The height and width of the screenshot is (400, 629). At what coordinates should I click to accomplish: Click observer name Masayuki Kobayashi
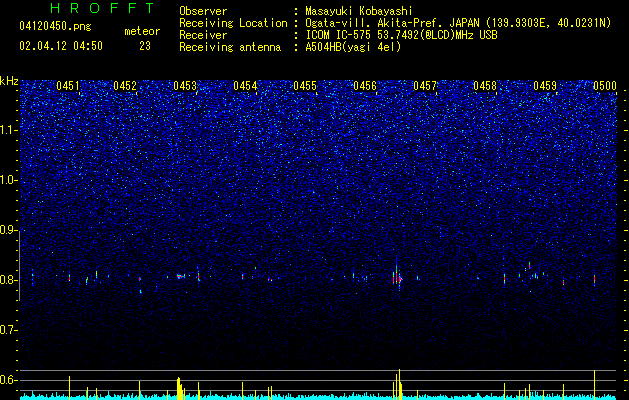point(359,11)
